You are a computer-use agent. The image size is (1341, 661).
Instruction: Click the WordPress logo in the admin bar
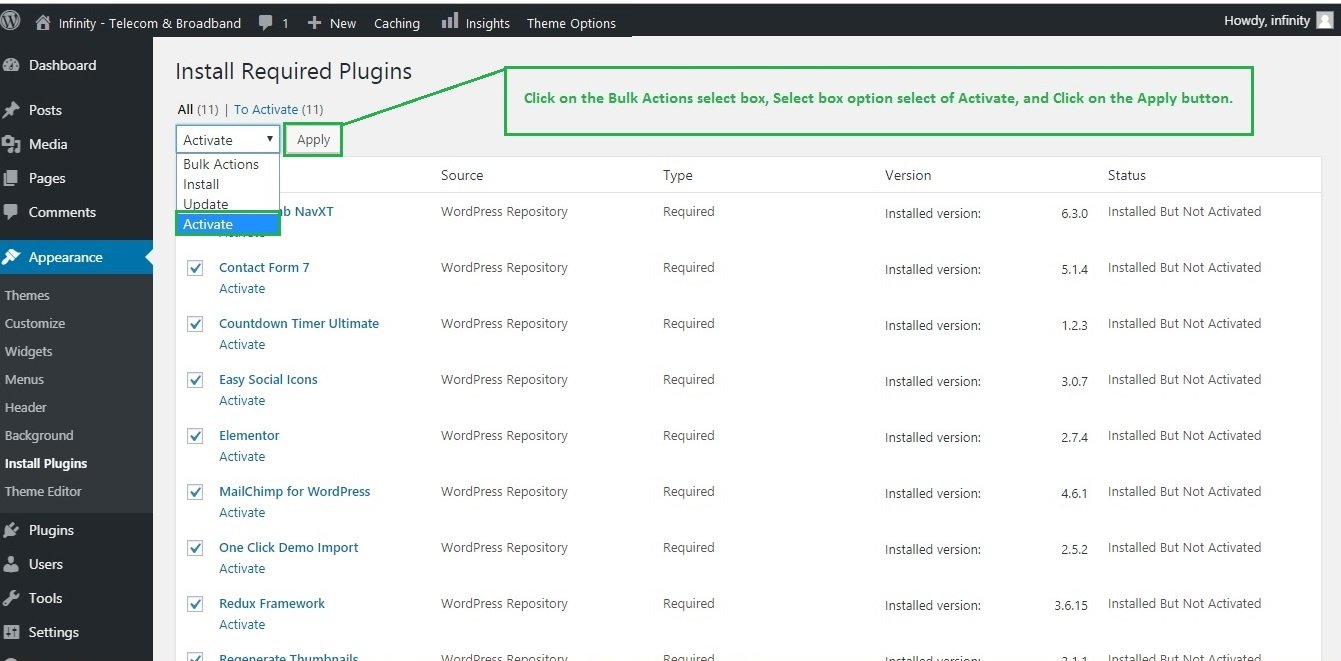(11, 21)
